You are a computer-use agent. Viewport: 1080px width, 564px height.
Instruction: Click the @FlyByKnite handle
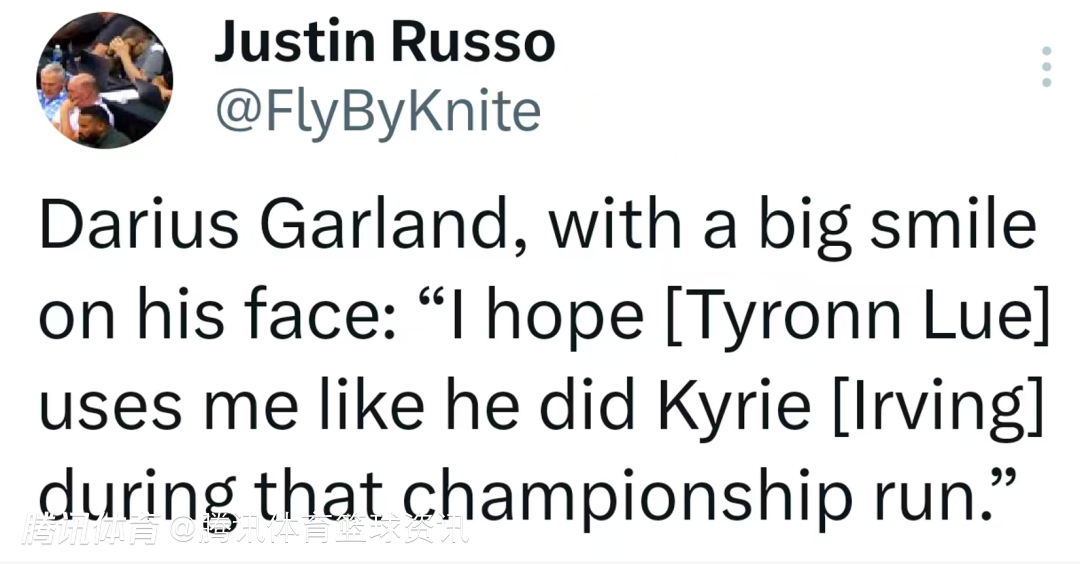(x=378, y=112)
